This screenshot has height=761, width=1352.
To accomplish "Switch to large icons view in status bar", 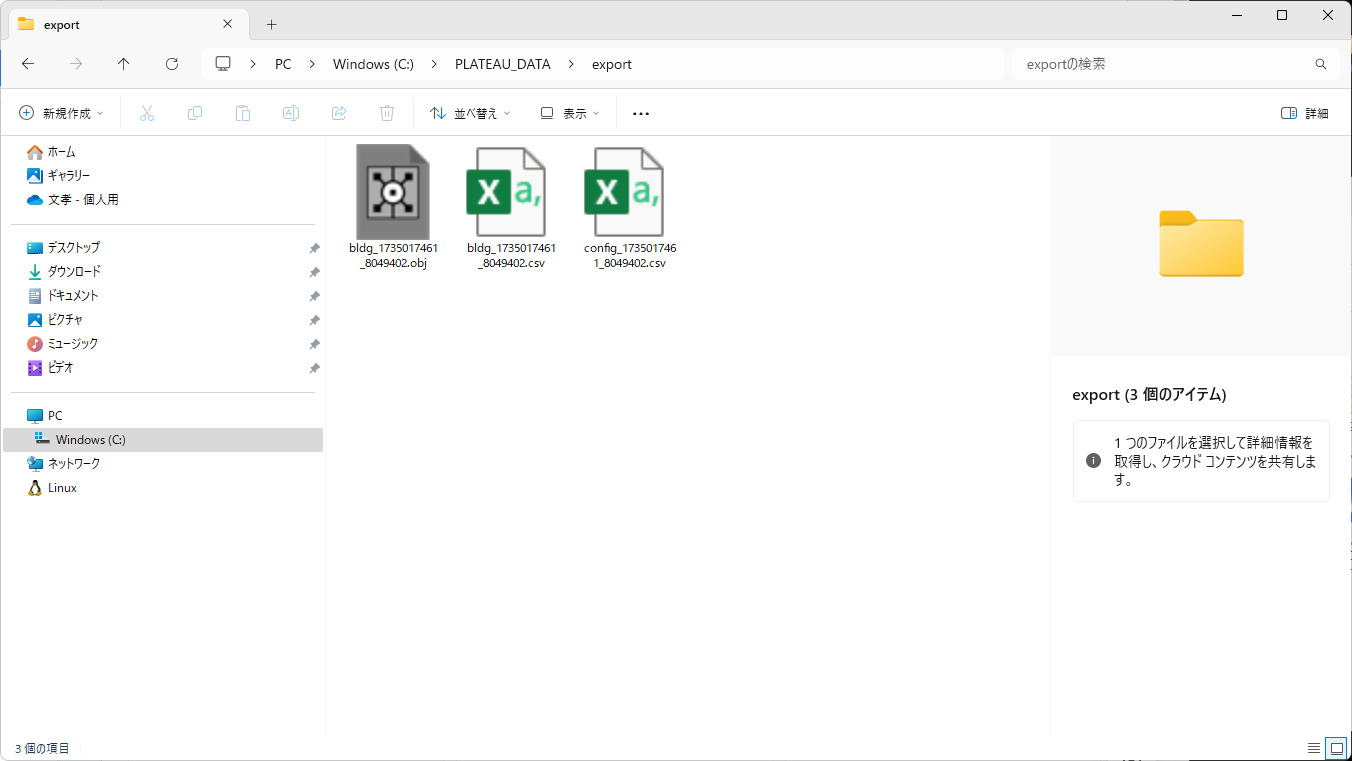I will coord(1336,748).
